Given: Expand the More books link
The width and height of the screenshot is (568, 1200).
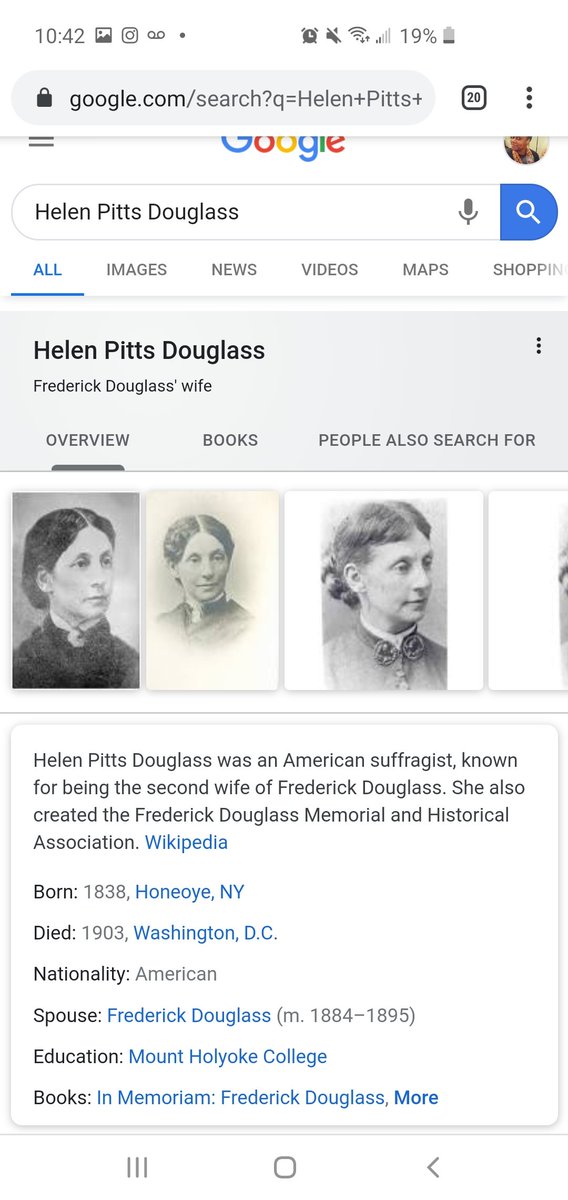Looking at the screenshot, I should (x=416, y=1097).
